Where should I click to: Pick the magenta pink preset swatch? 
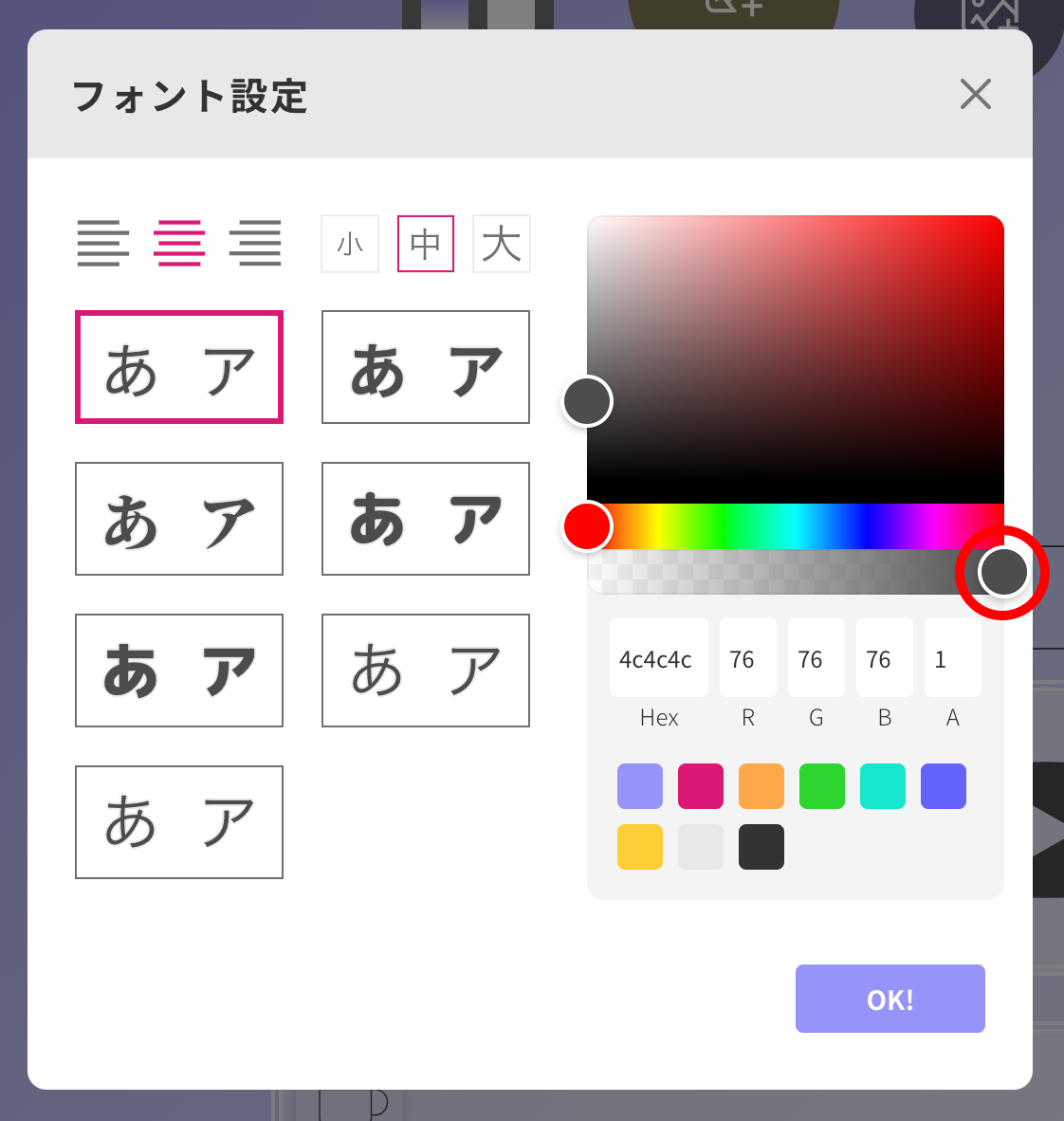pyautogui.click(x=701, y=786)
